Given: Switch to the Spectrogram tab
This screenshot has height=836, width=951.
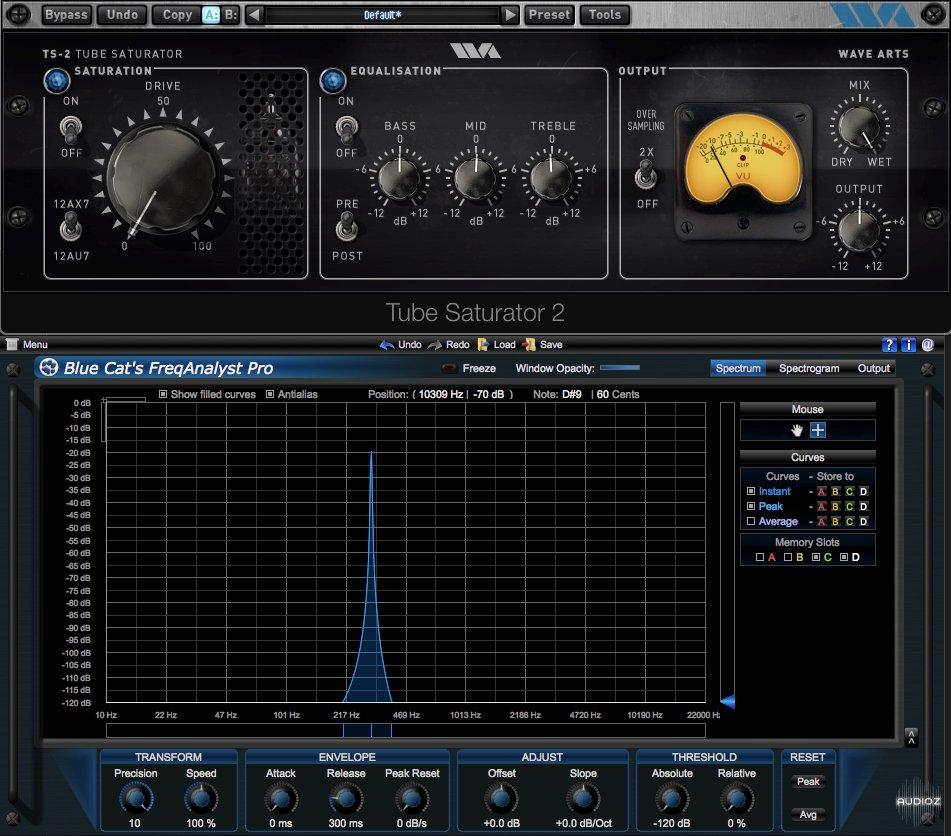Looking at the screenshot, I should pos(809,368).
